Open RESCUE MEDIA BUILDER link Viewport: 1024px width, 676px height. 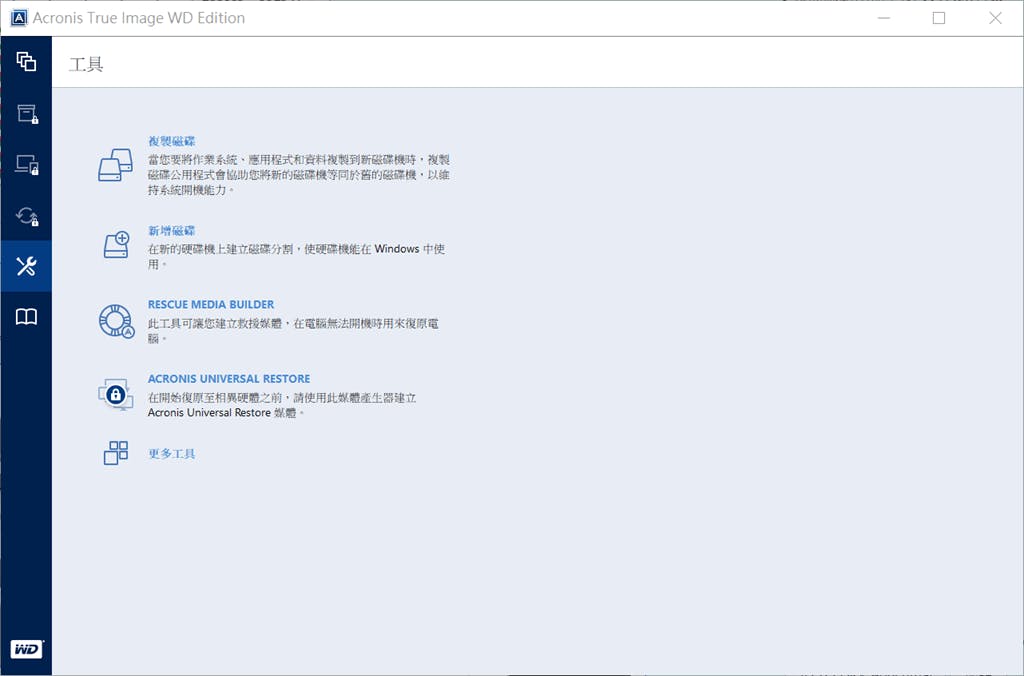(211, 304)
